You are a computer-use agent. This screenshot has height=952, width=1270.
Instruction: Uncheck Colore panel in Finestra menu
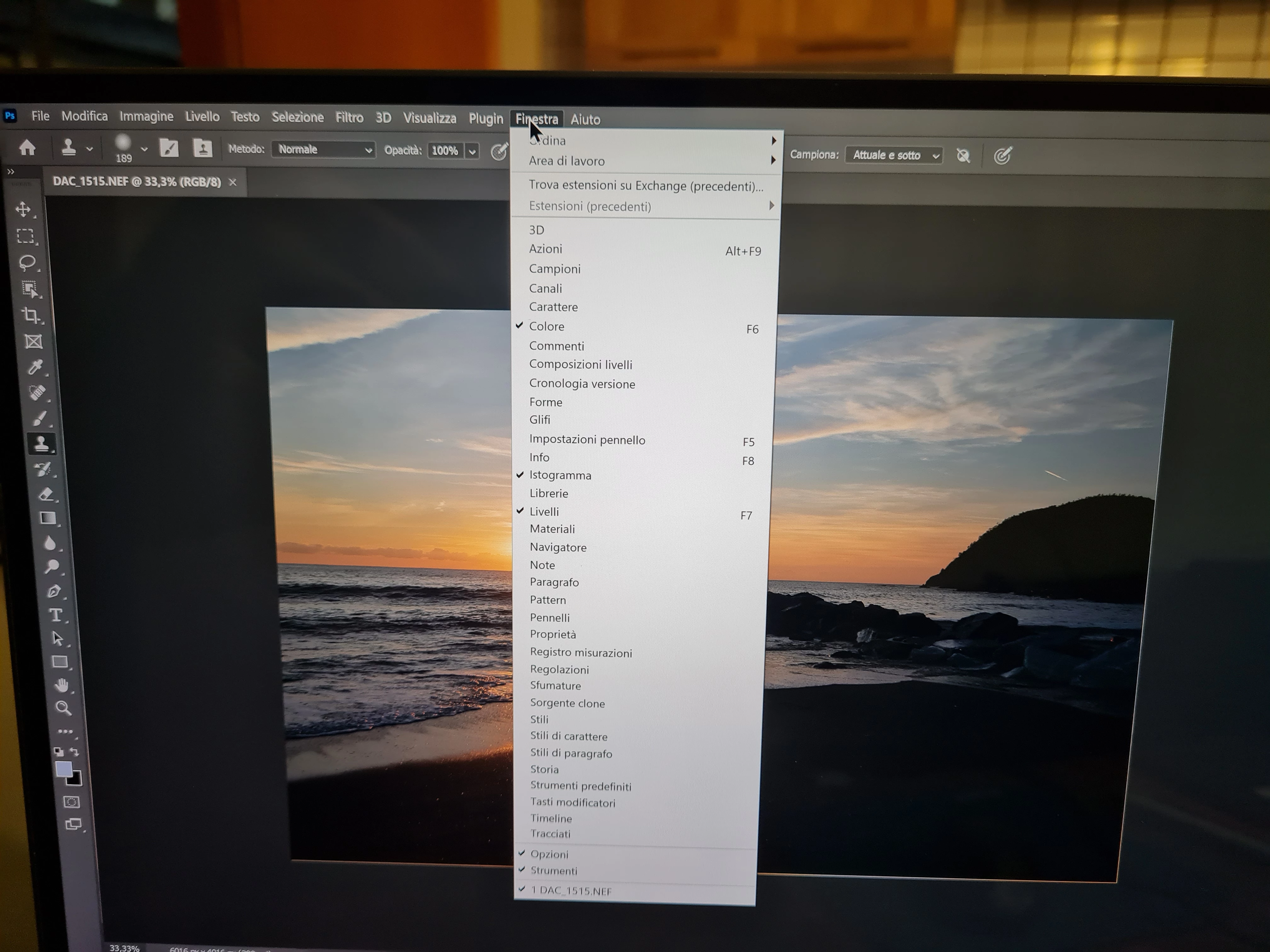(x=546, y=326)
